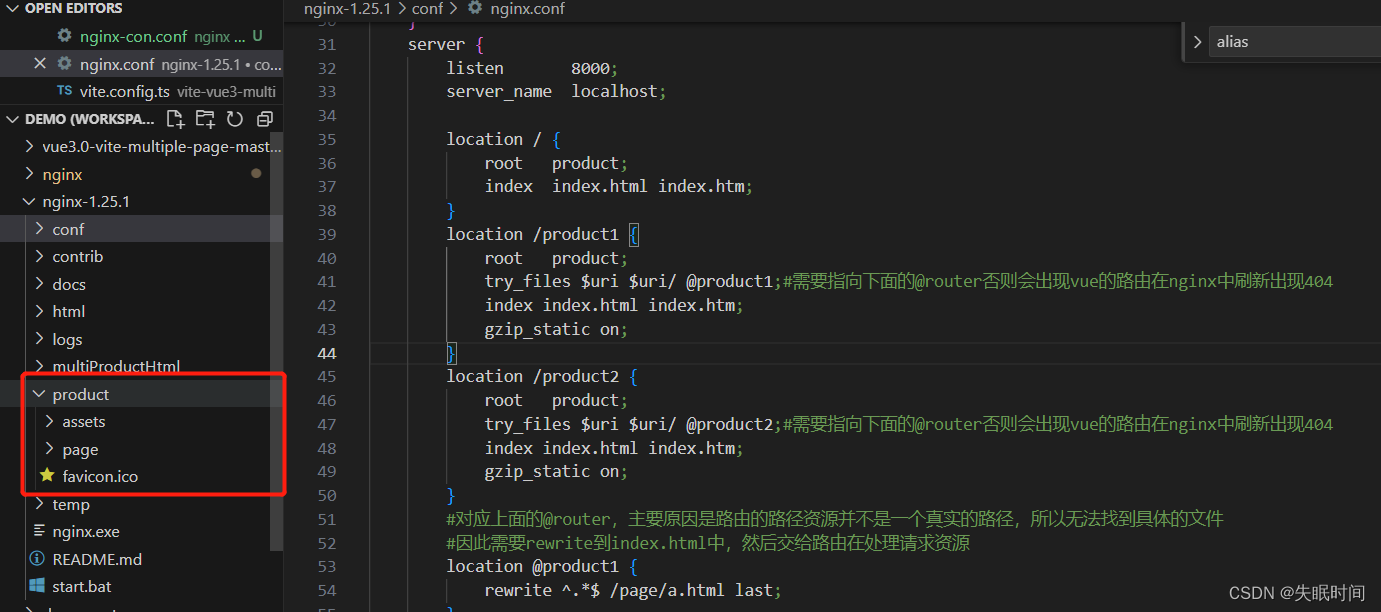Click the New Folder icon in explorer header

click(205, 119)
